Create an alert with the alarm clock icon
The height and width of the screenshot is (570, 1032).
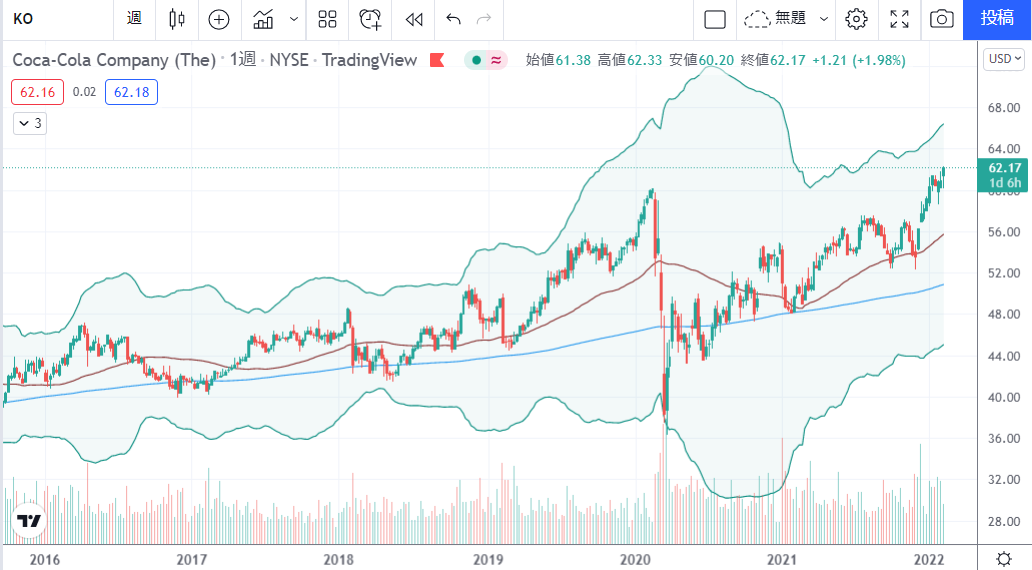pyautogui.click(x=371, y=19)
